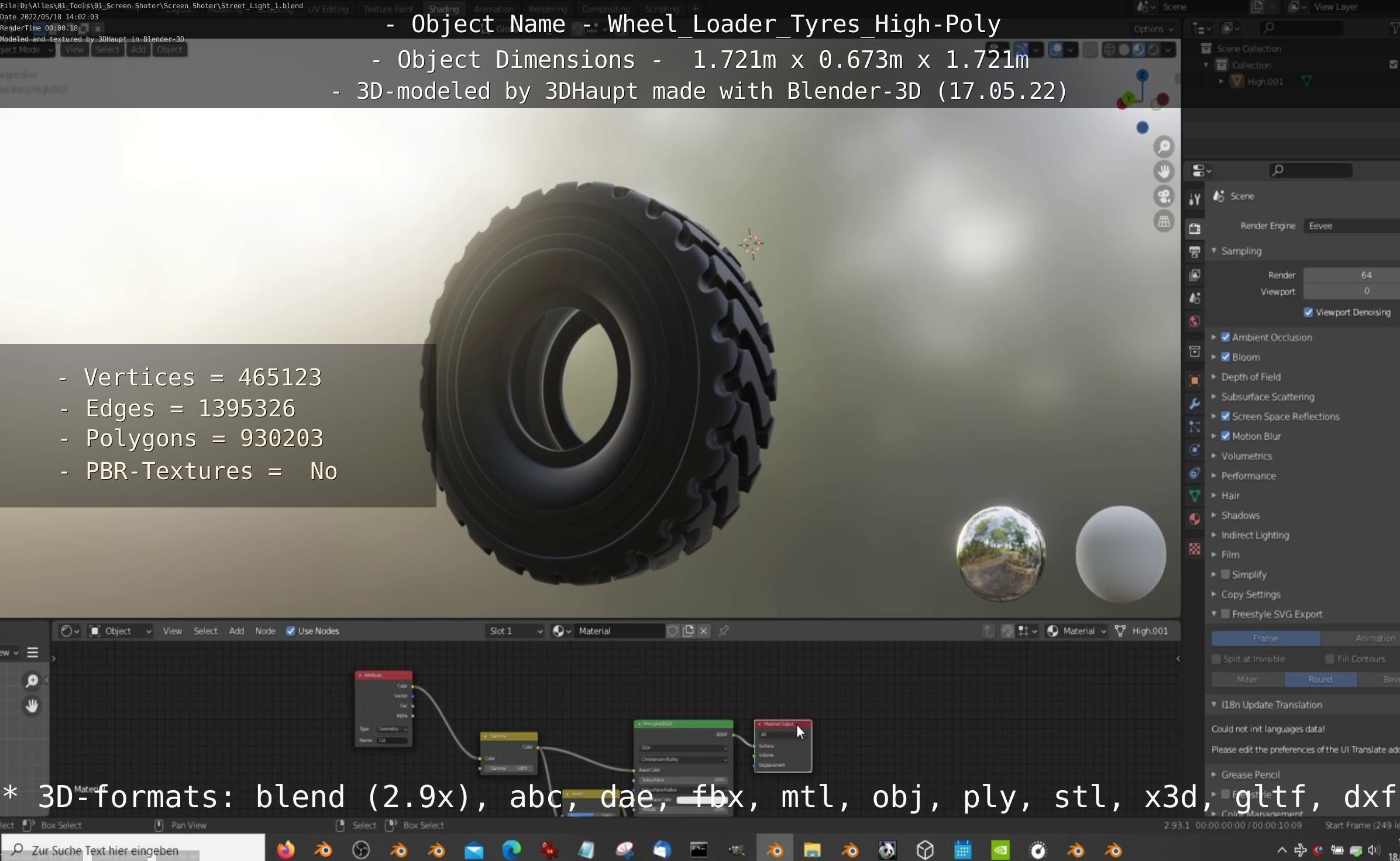This screenshot has height=861, width=1400.
Task: Click the node editor zoom magnifier icon
Action: click(x=32, y=680)
